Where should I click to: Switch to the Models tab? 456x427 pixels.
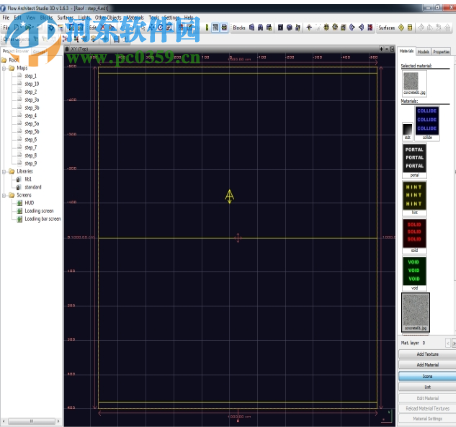(x=423, y=52)
